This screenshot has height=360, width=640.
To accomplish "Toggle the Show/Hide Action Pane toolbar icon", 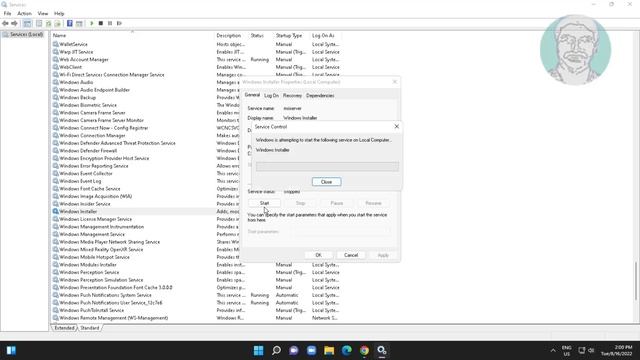I will pyautogui.click(x=79, y=23).
